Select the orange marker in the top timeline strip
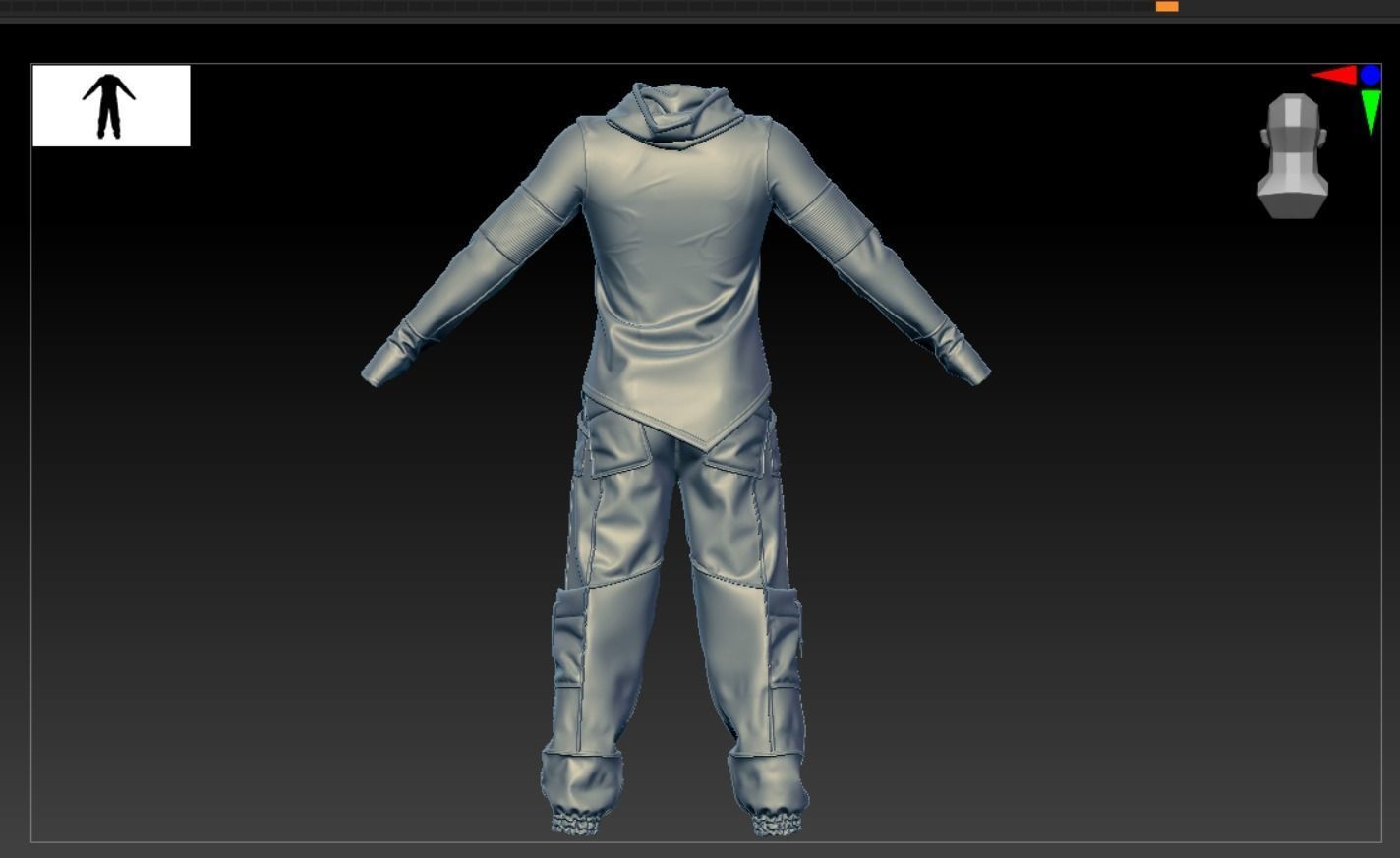The width and height of the screenshot is (1400, 858). [1167, 6]
